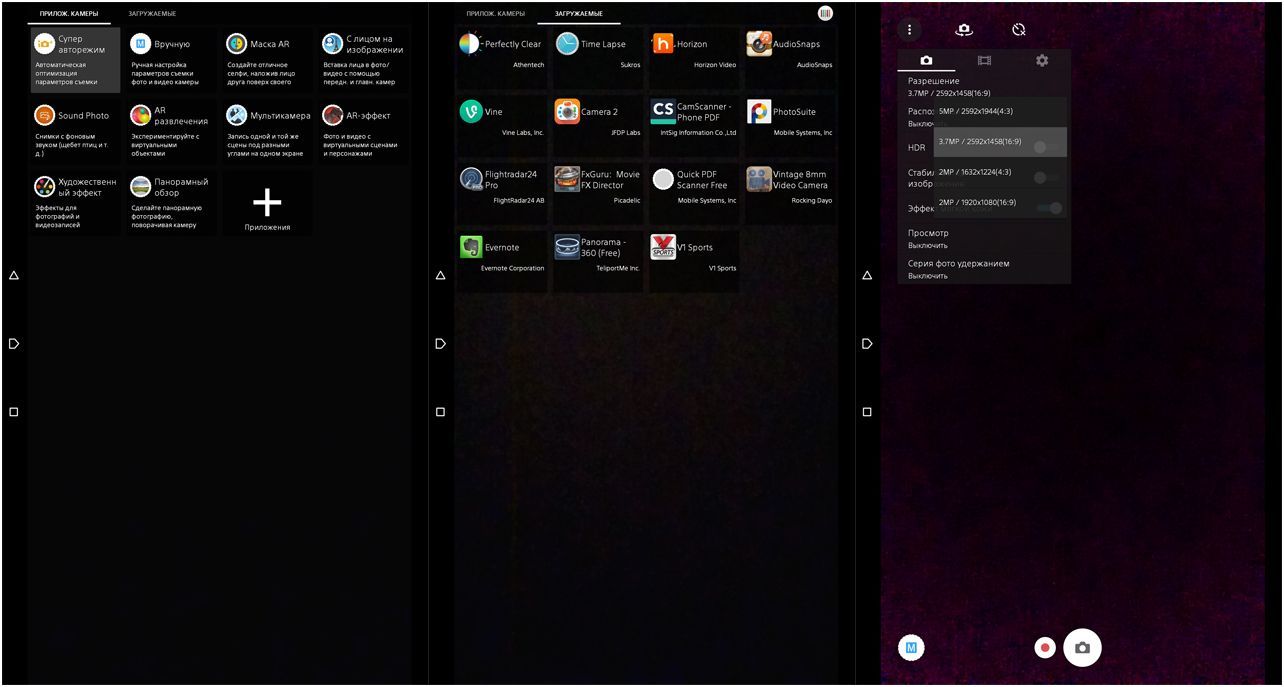Select 2MP / 1920x1080(16:9) resolution option
Image resolution: width=1284 pixels, height=687 pixels.
[x=1000, y=202]
